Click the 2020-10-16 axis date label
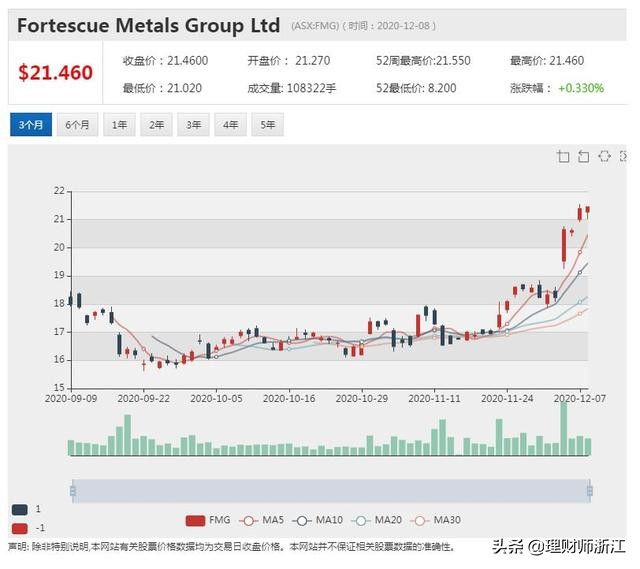 (289, 398)
